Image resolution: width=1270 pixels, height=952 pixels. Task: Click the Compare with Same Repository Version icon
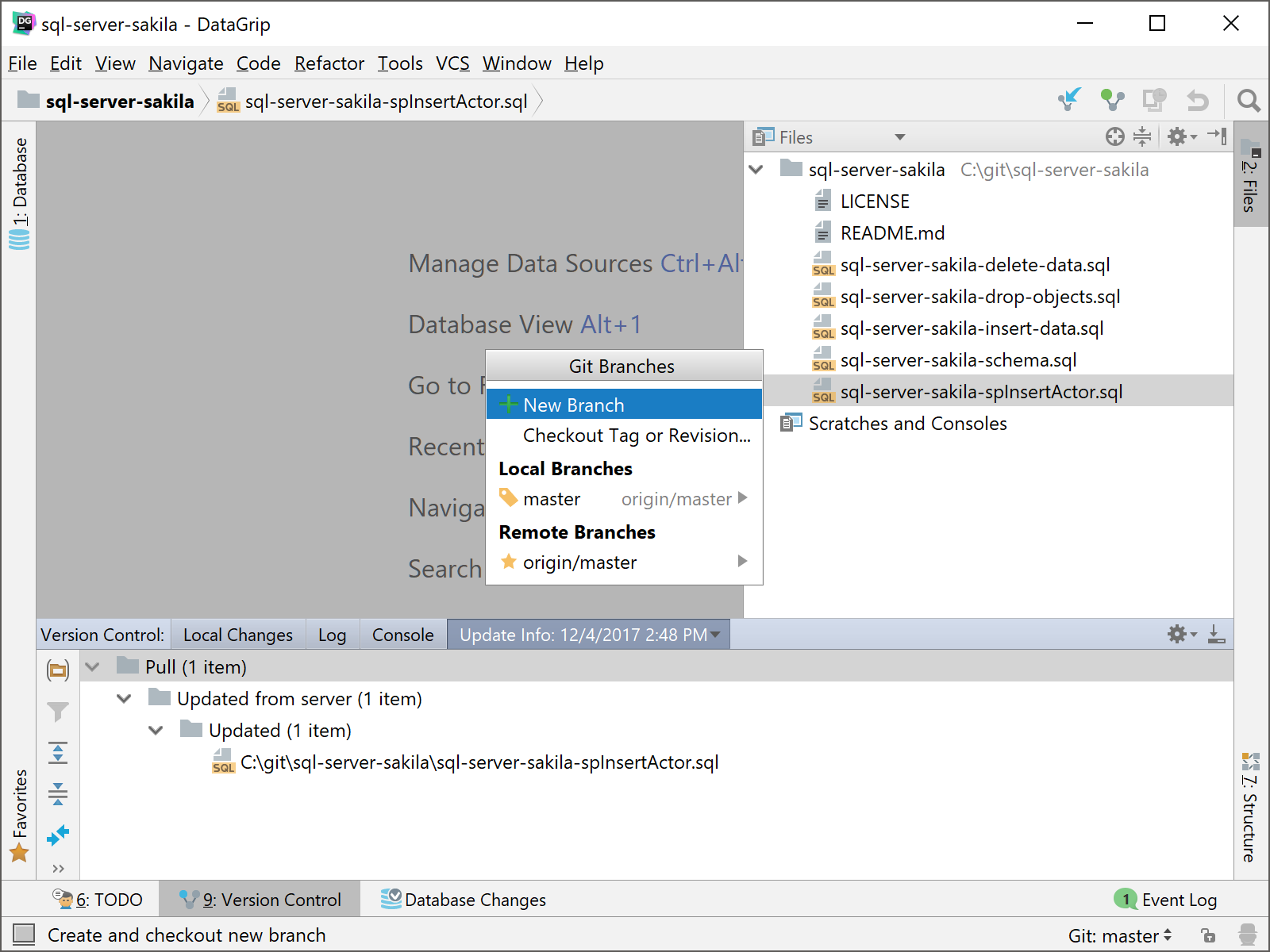1155,101
